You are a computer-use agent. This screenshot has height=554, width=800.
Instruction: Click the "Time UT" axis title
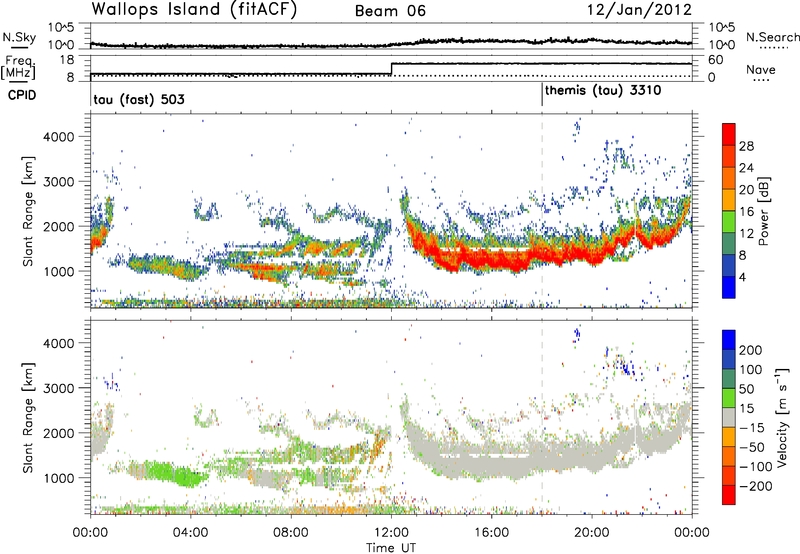pos(391,548)
